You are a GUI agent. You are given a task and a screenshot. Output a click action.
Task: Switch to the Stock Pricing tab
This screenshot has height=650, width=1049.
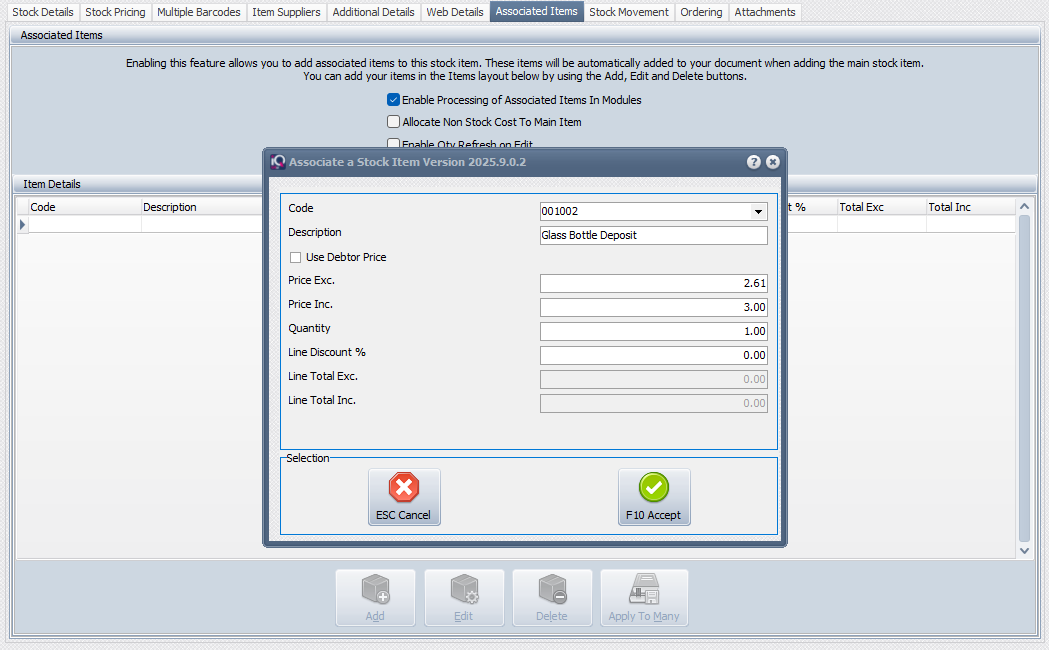click(x=115, y=12)
